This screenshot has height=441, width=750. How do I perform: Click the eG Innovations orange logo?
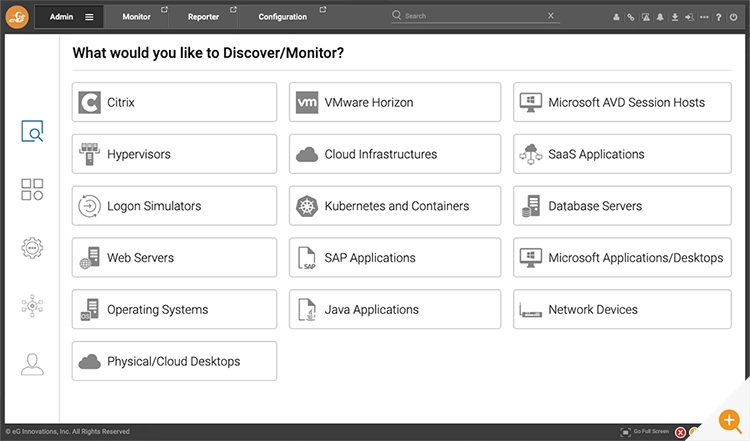17,17
